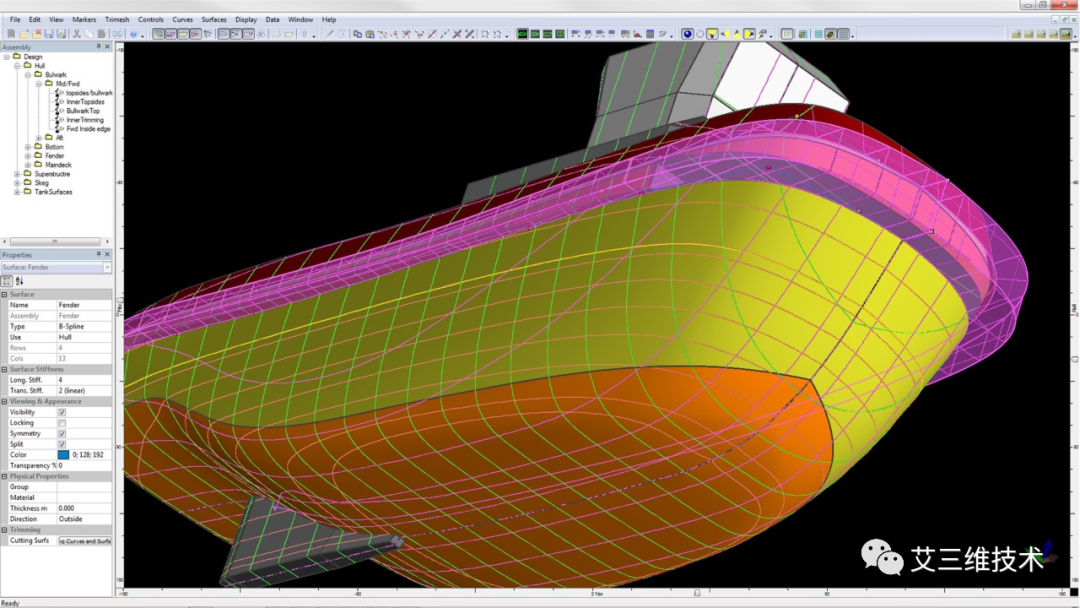Open the Markers menu
This screenshot has width=1080, height=608.
point(84,19)
